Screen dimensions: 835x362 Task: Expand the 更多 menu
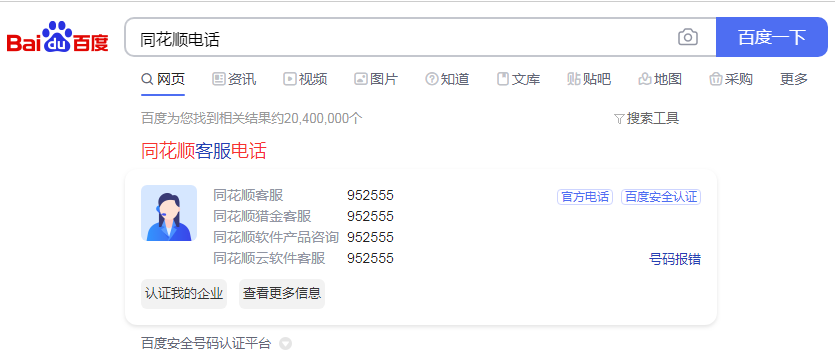click(x=794, y=79)
